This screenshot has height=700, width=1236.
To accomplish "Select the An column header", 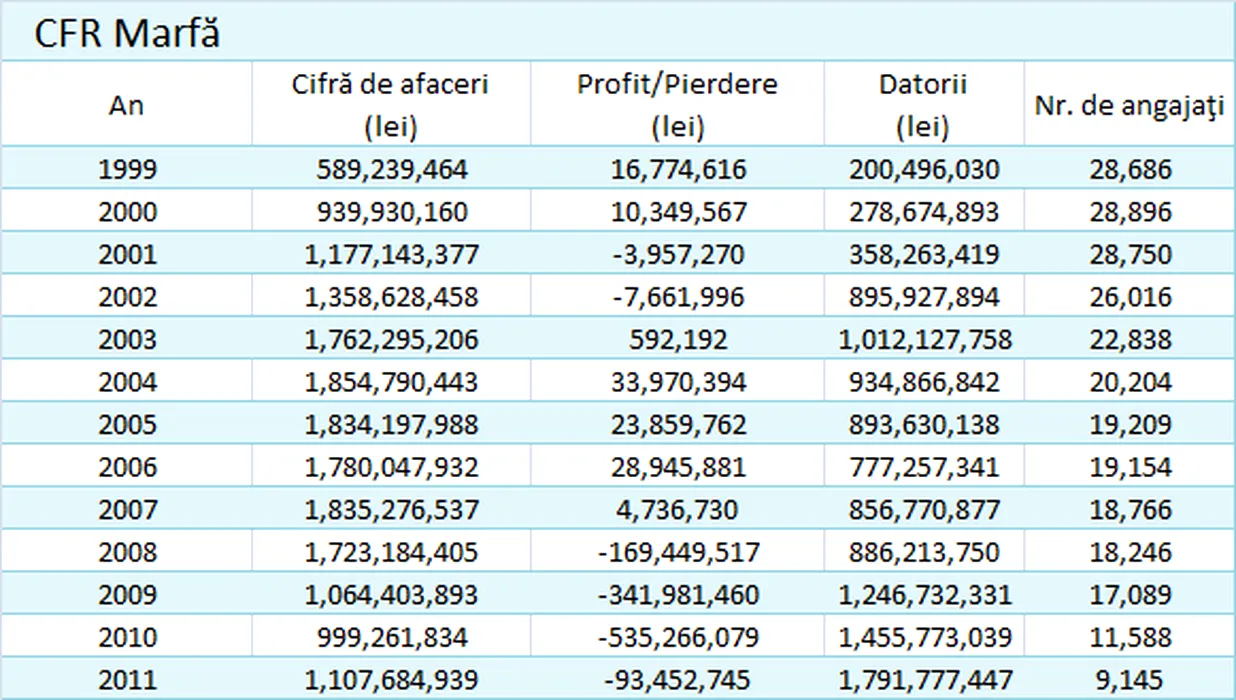I will pos(126,105).
